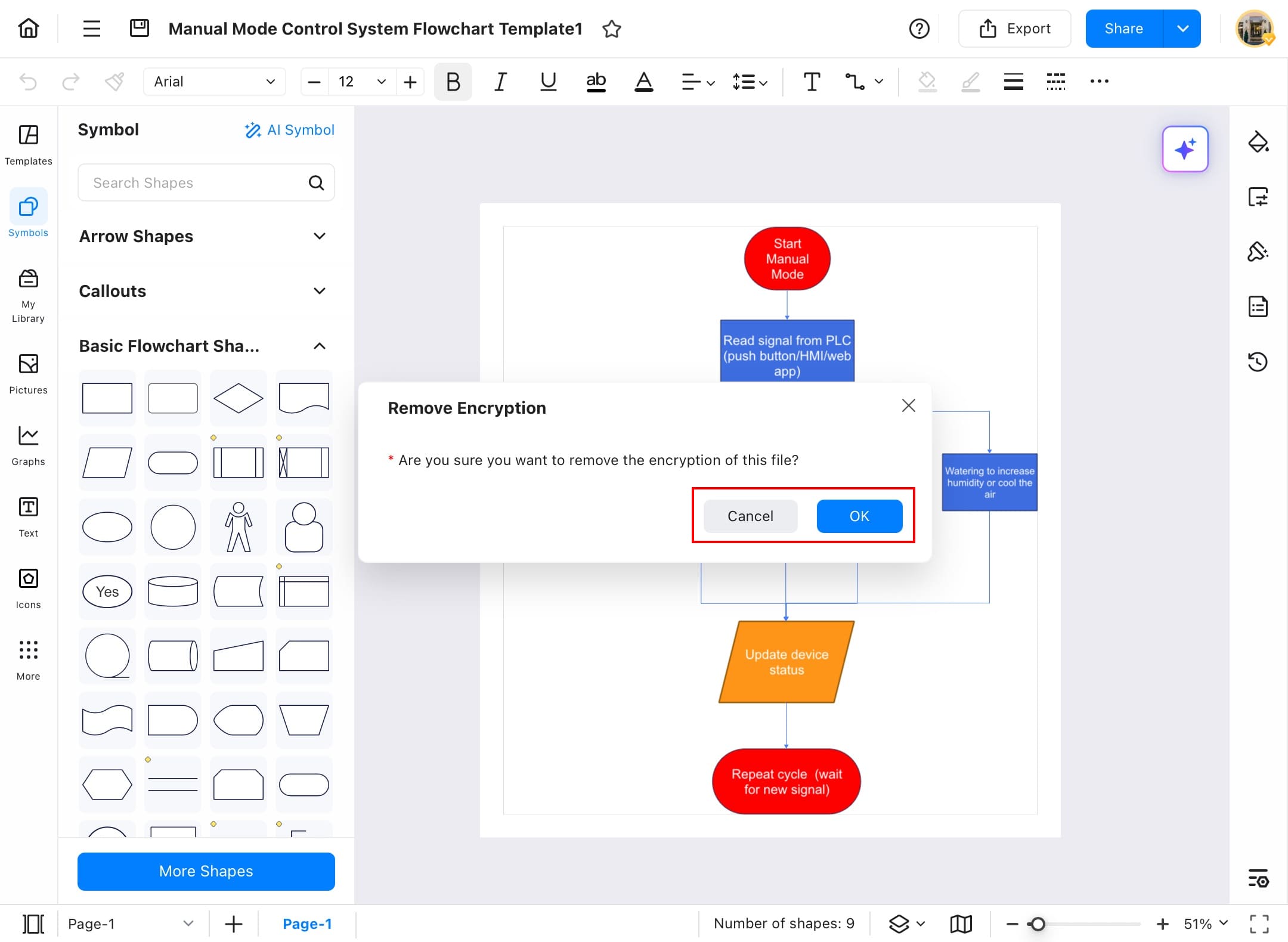Click the format painter icon
Image resolution: width=1288 pixels, height=942 pixels.
pos(114,82)
